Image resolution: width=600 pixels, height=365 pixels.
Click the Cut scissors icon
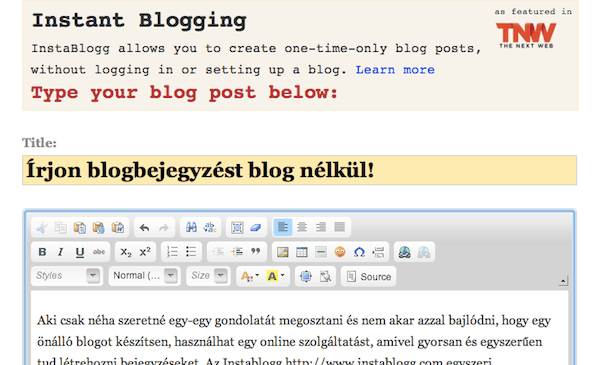pyautogui.click(x=42, y=228)
